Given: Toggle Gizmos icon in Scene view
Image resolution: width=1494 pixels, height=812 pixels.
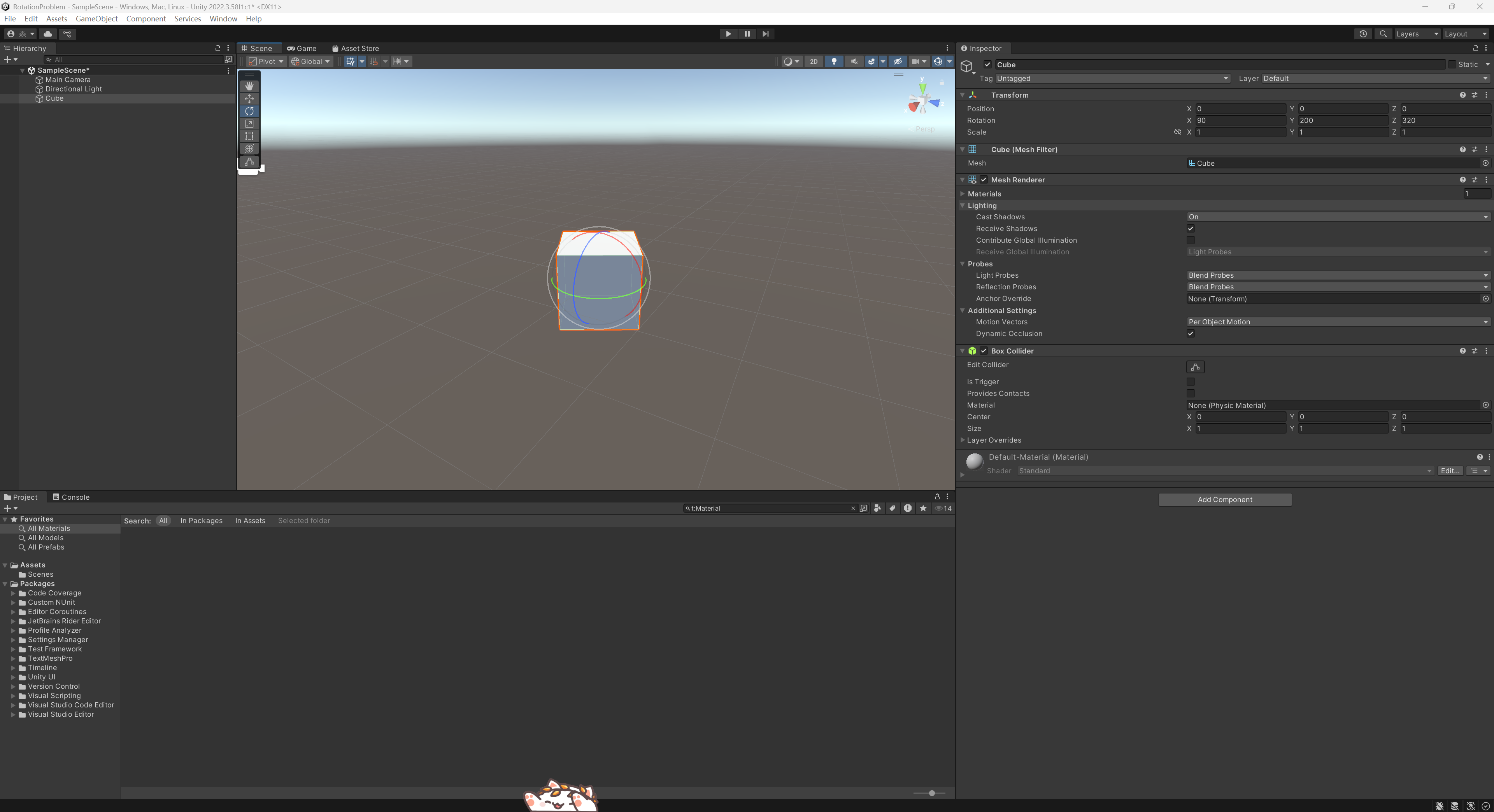Looking at the screenshot, I should click(x=938, y=61).
